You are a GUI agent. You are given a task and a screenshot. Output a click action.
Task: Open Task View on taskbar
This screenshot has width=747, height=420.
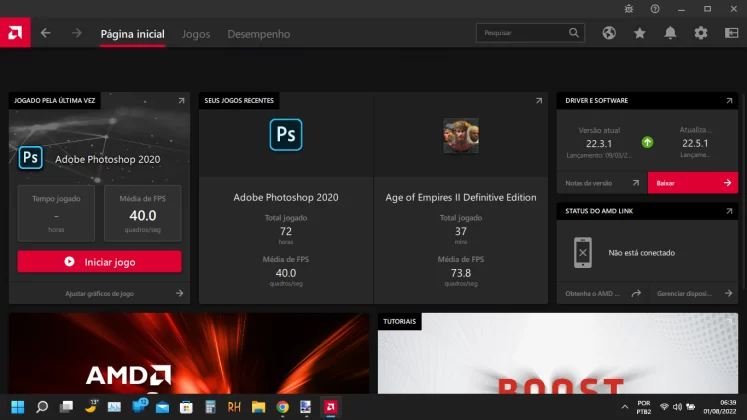[66, 407]
